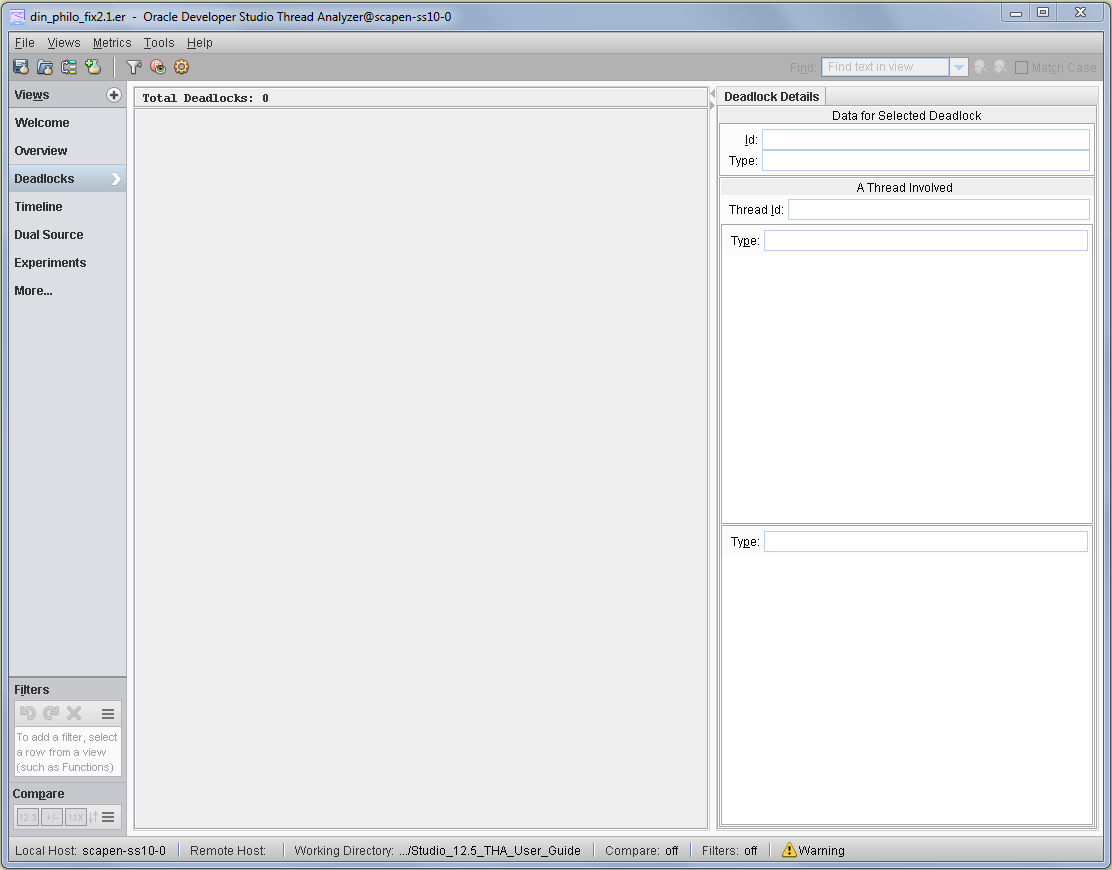The image size is (1112, 870).
Task: Click the Find Previous search icon
Action: [x=981, y=67]
